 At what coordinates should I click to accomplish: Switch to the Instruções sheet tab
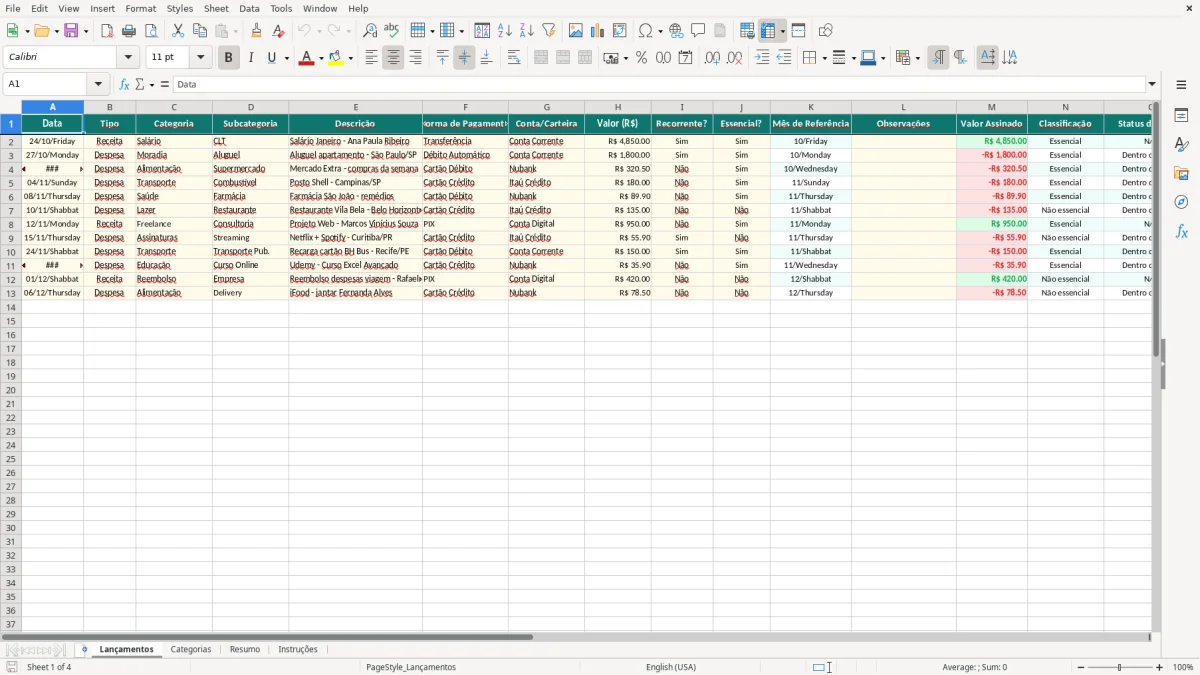(298, 650)
